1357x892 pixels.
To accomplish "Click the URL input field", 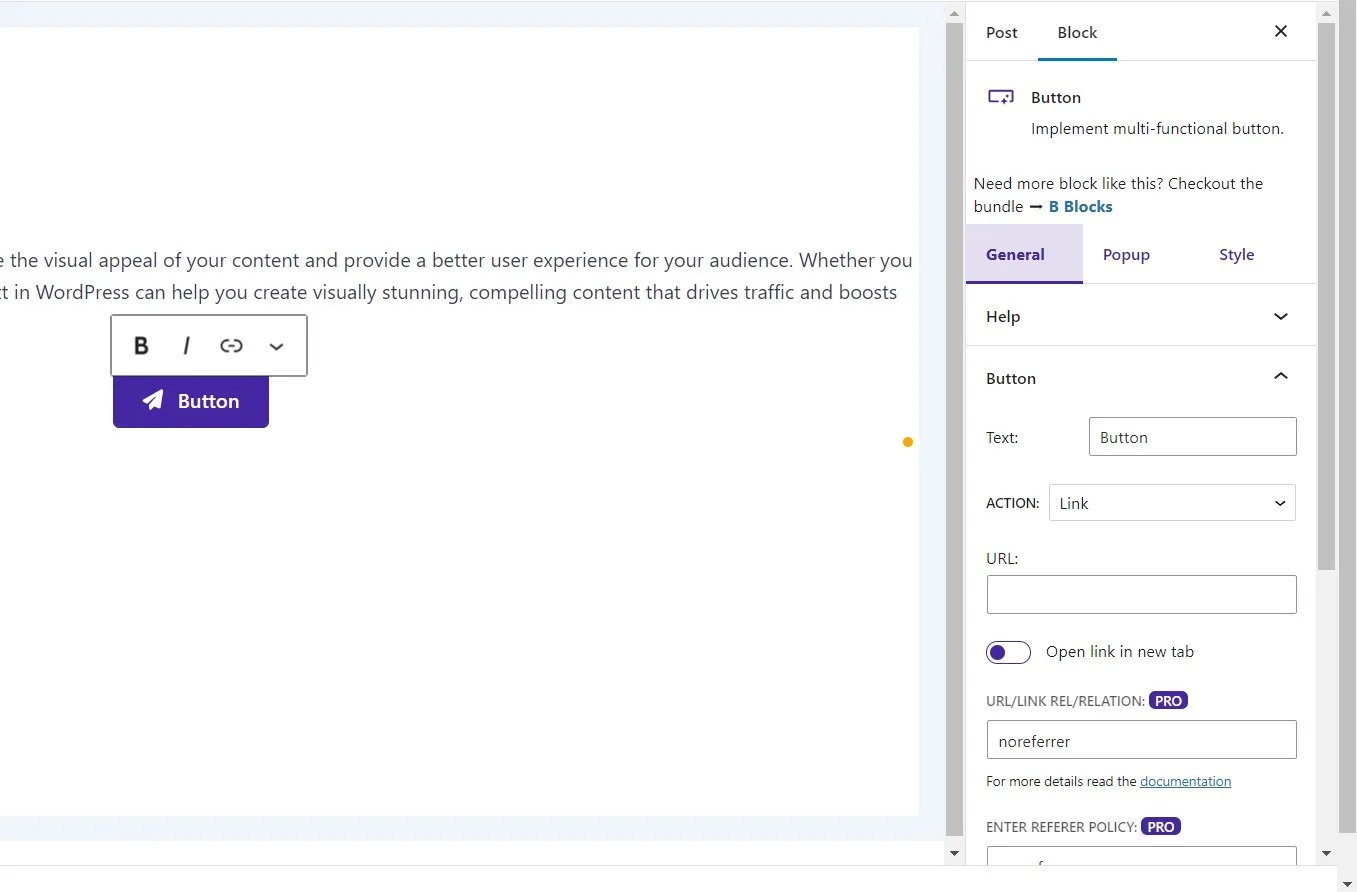I will click(1141, 594).
